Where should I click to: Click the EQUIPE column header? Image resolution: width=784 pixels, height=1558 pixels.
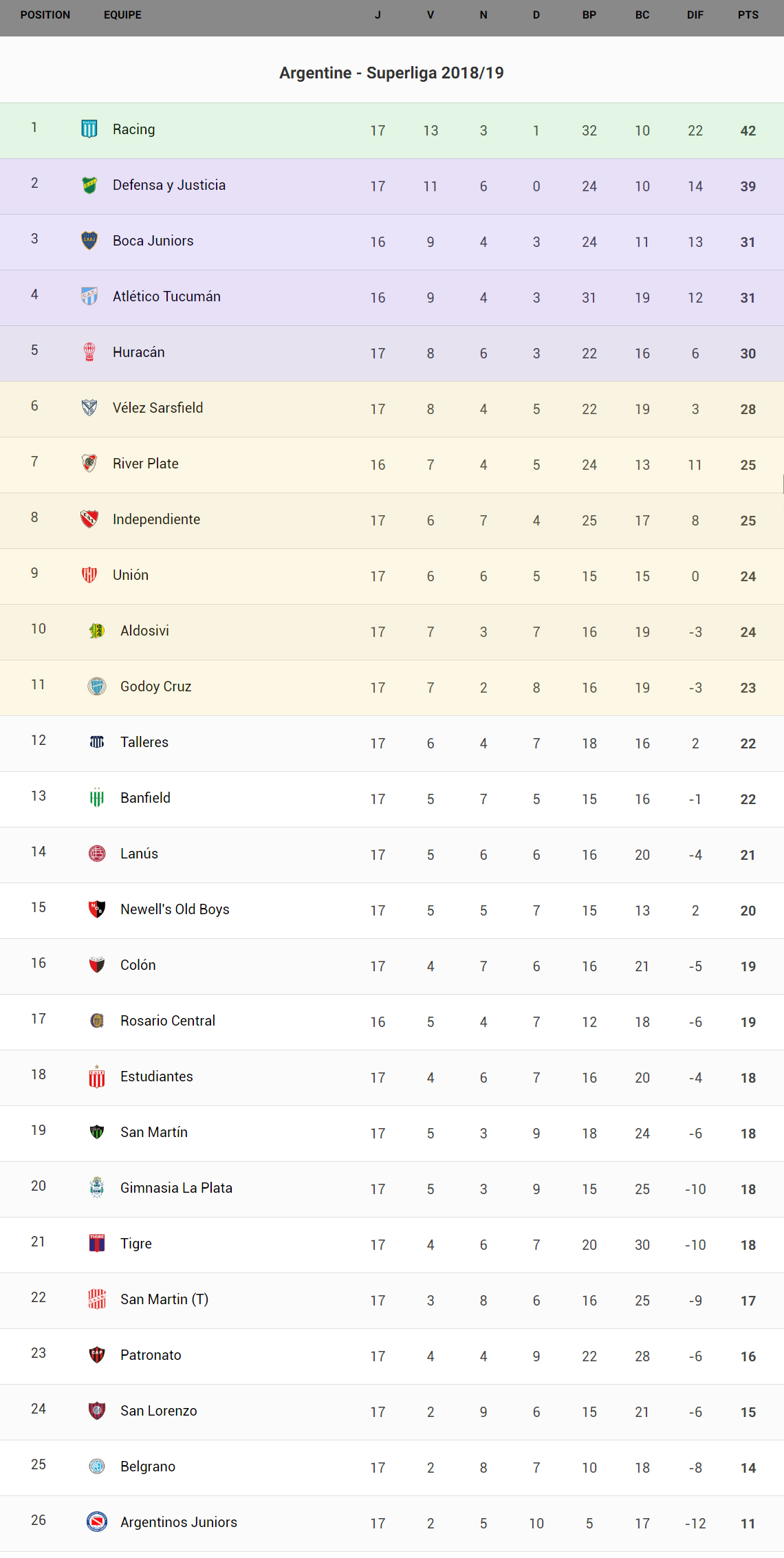coord(122,15)
